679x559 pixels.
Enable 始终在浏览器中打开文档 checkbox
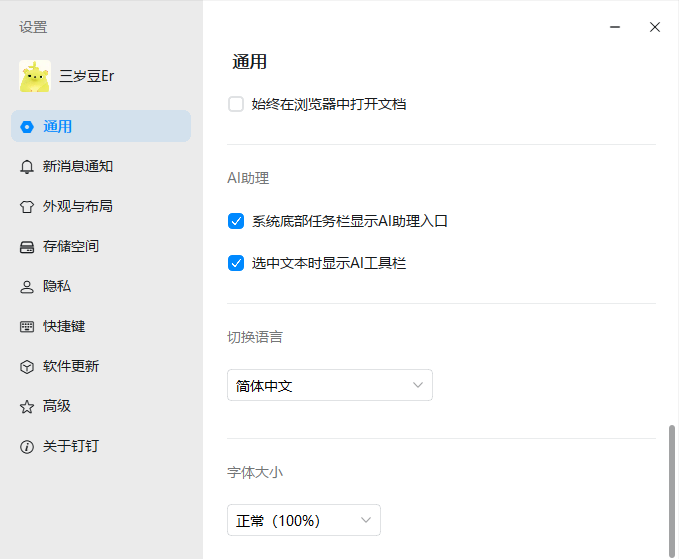pyautogui.click(x=236, y=104)
